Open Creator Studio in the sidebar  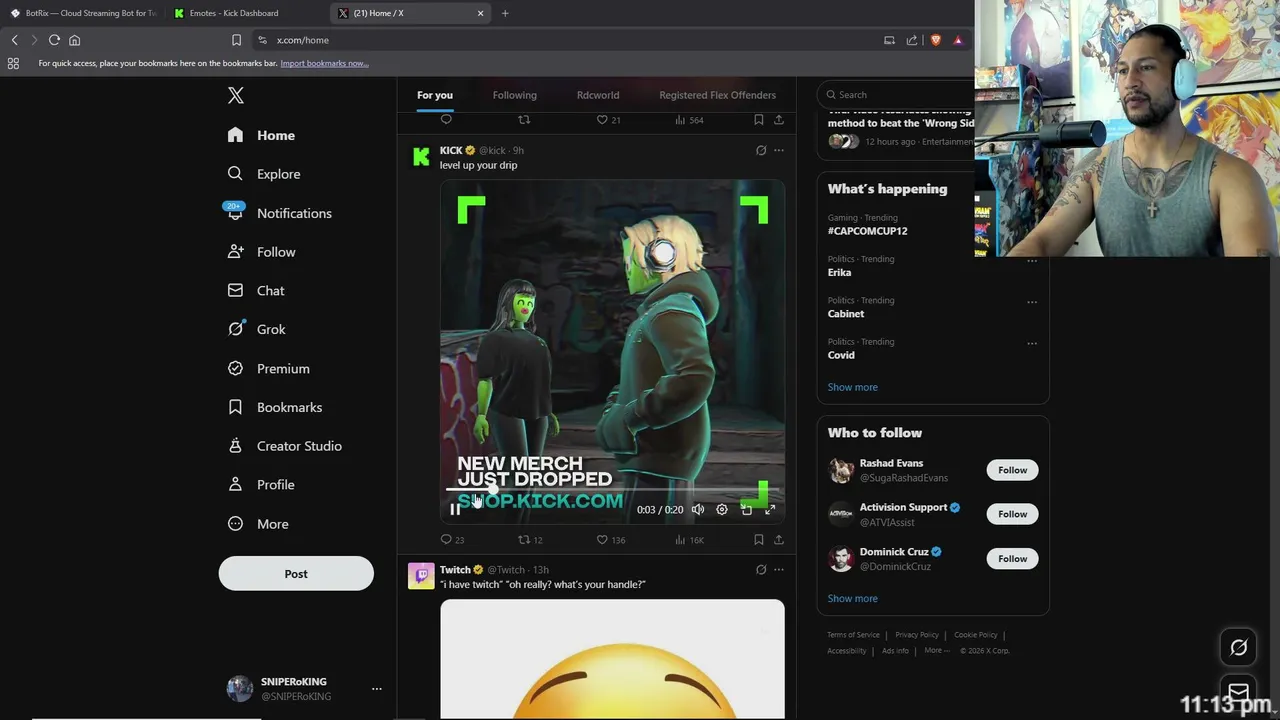(x=285, y=446)
